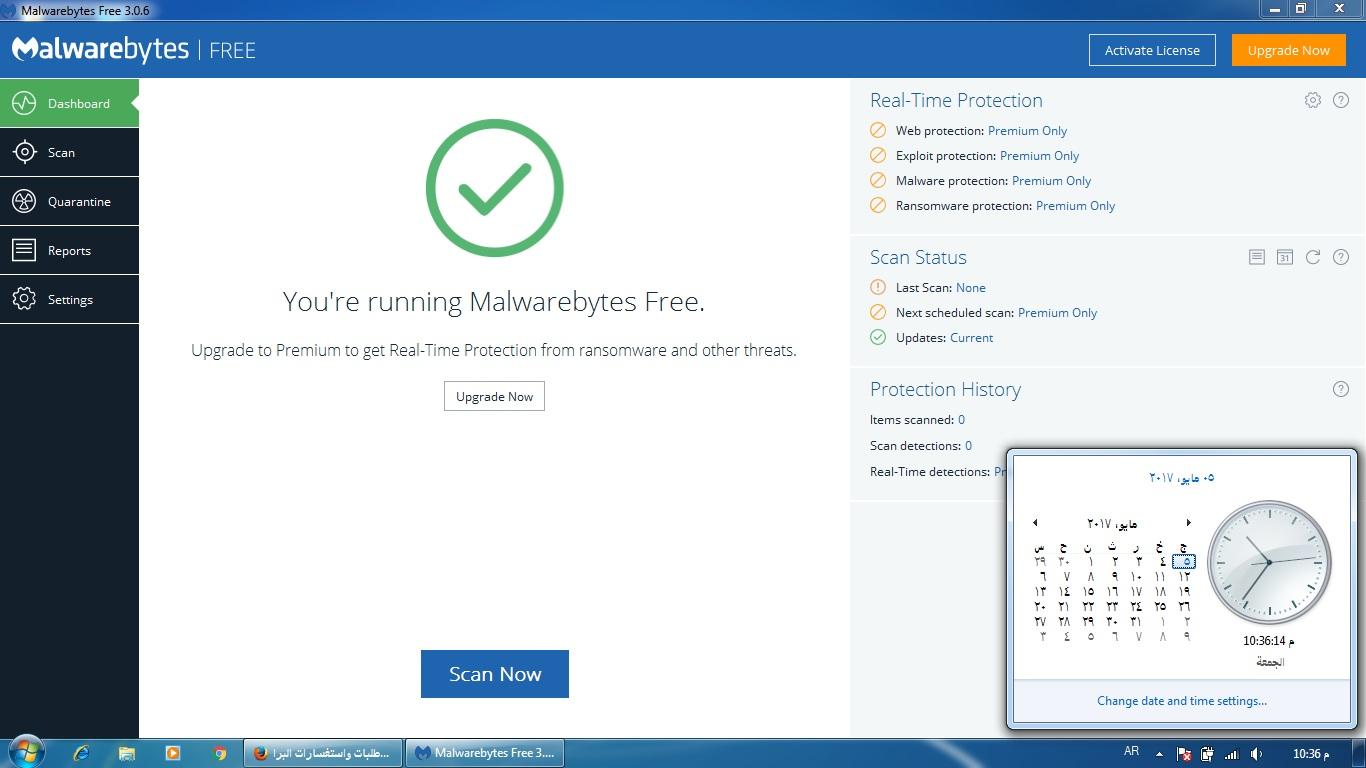This screenshot has width=1366, height=768.
Task: Click the date heading ٠٥ مايو، ٢٠١٧
Action: click(x=1181, y=477)
